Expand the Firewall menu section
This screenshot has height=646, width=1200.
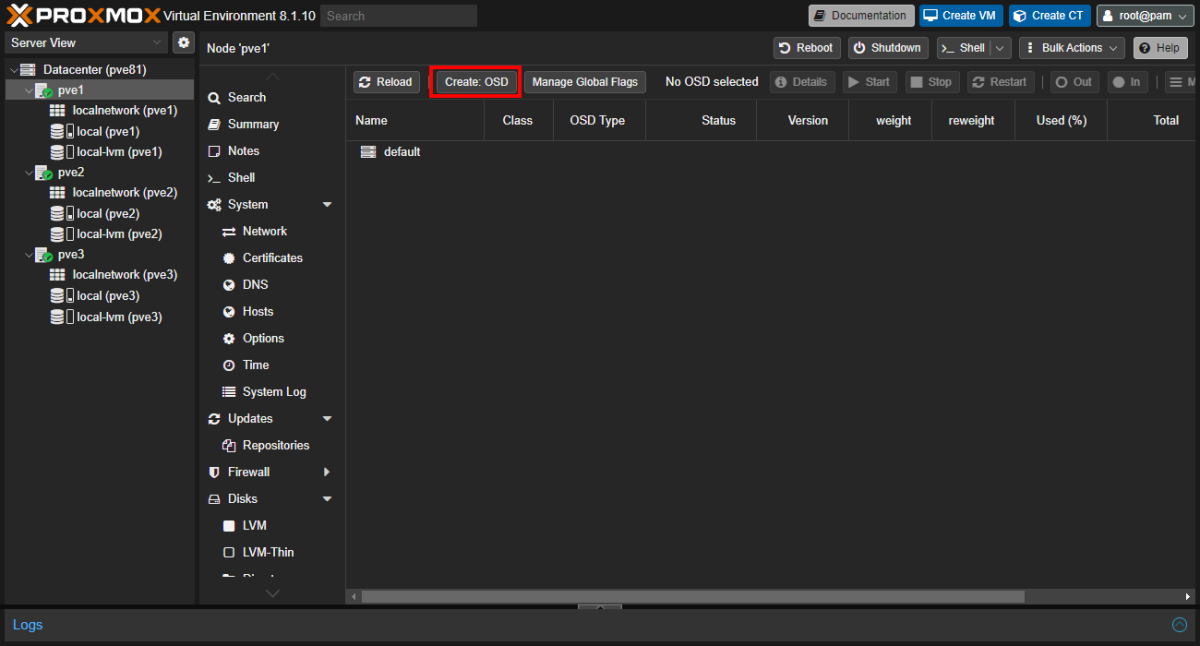(x=327, y=472)
